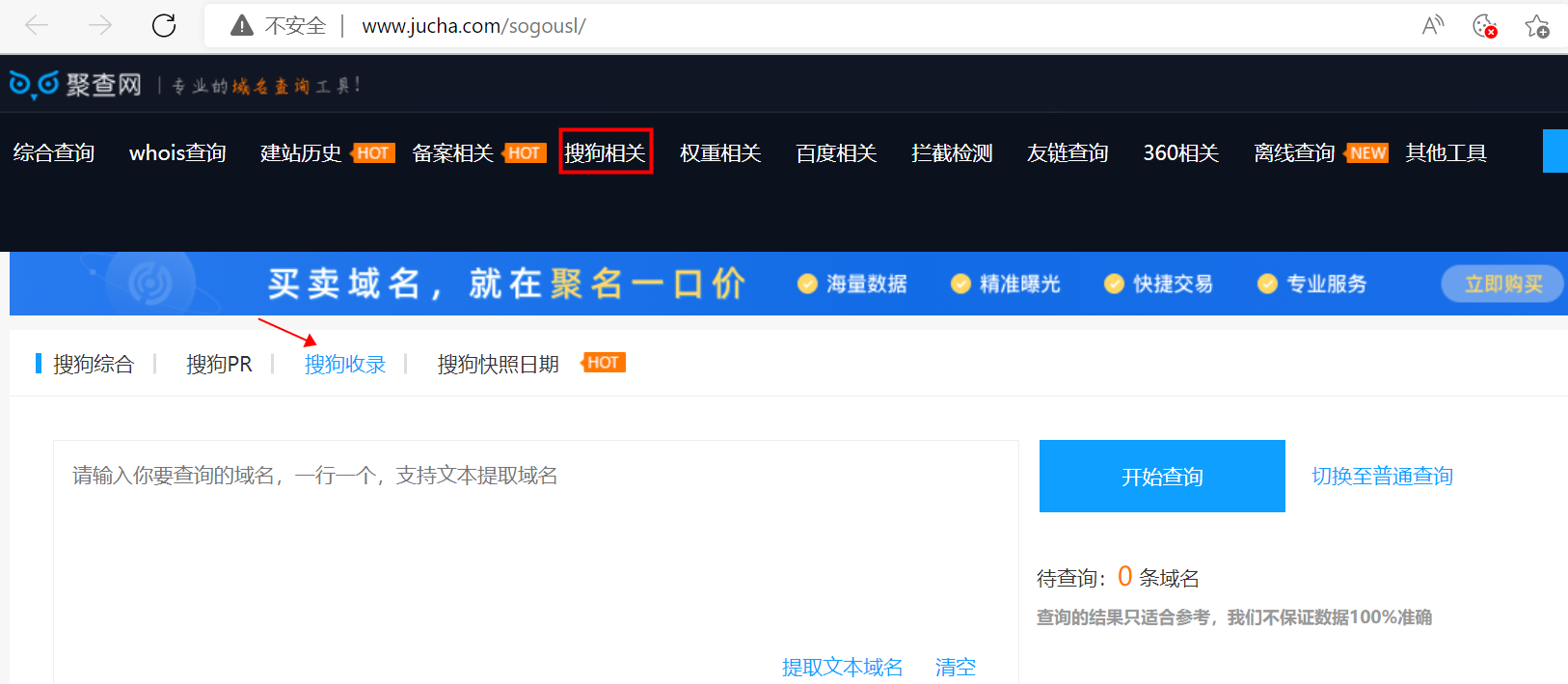Click the blocked cookies icon
1568x684 pixels.
[x=1485, y=26]
